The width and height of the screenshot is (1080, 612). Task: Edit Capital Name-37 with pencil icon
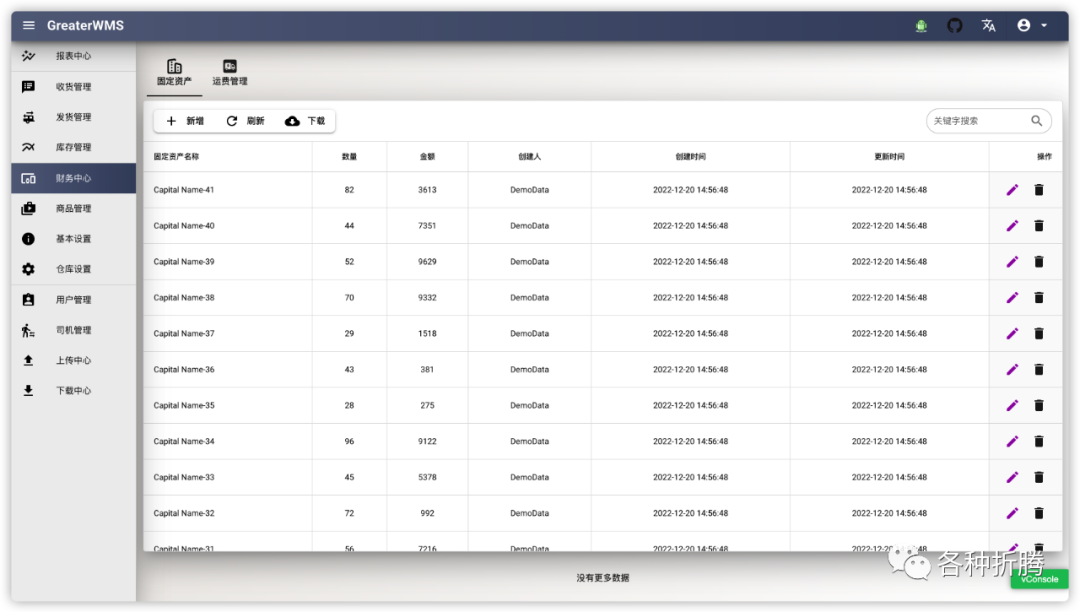click(x=1012, y=334)
